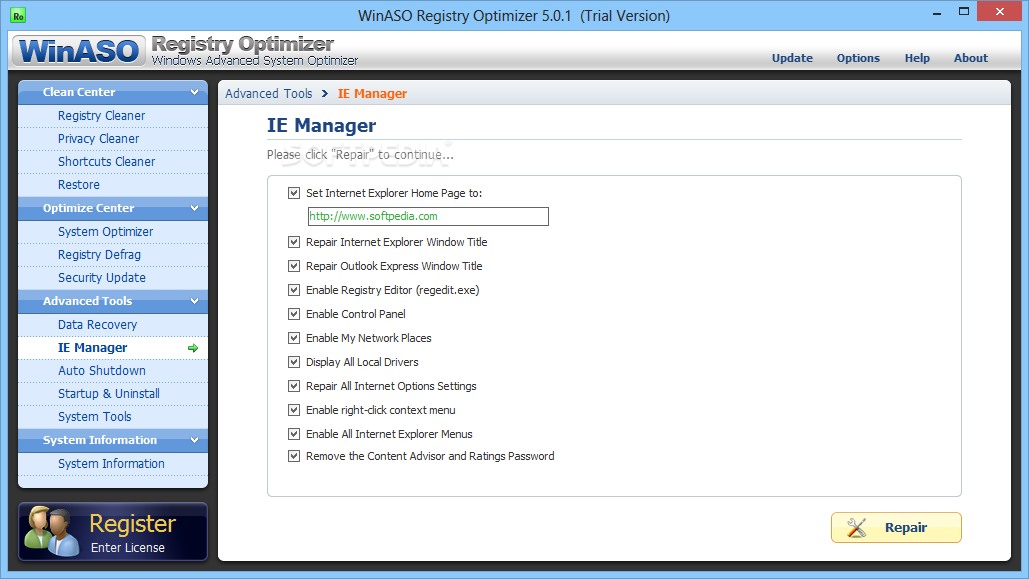Uncheck Enable Registry Editor (regedit.exe)
Image resolution: width=1029 pixels, height=579 pixels.
pos(294,290)
